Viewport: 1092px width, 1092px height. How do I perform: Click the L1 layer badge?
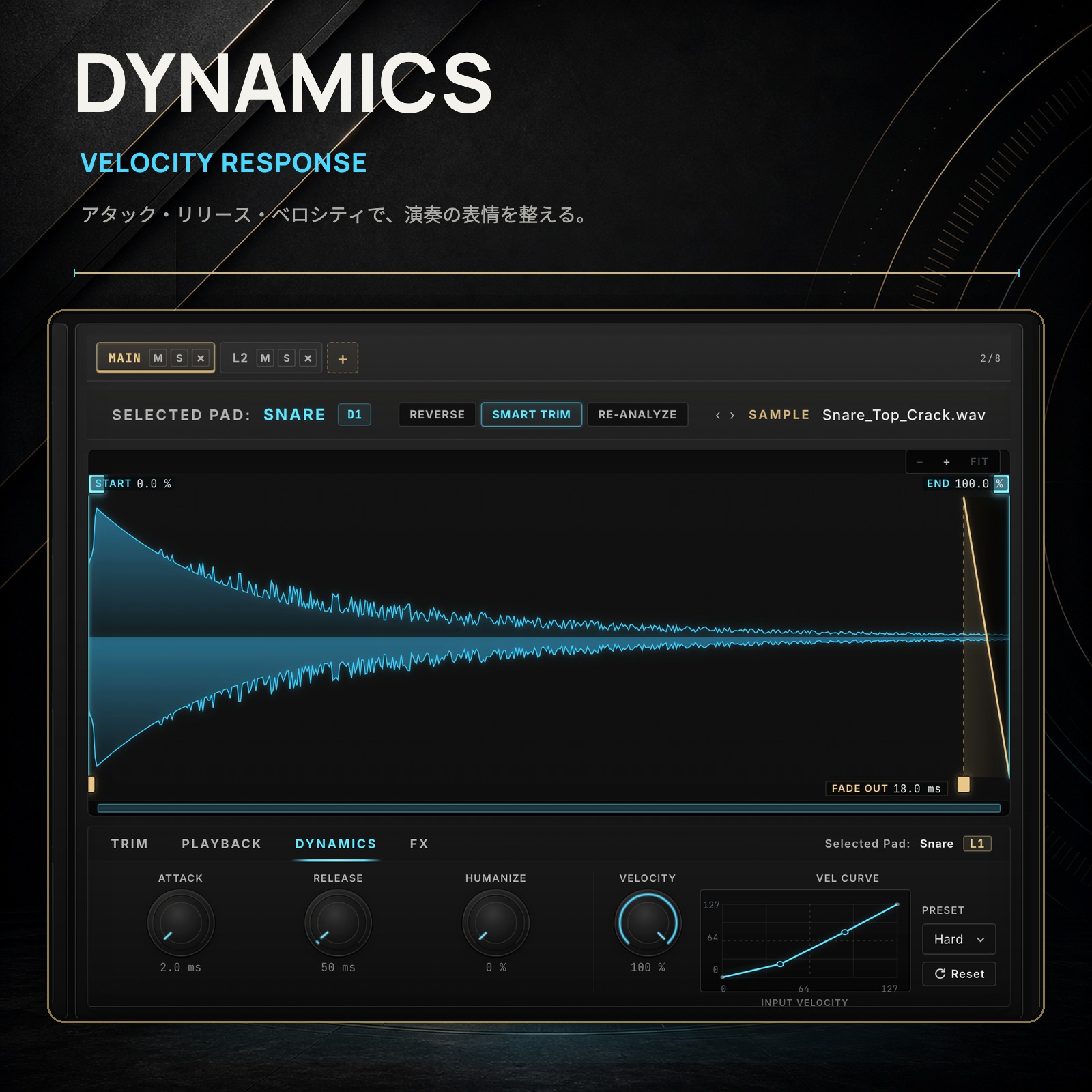point(977,844)
